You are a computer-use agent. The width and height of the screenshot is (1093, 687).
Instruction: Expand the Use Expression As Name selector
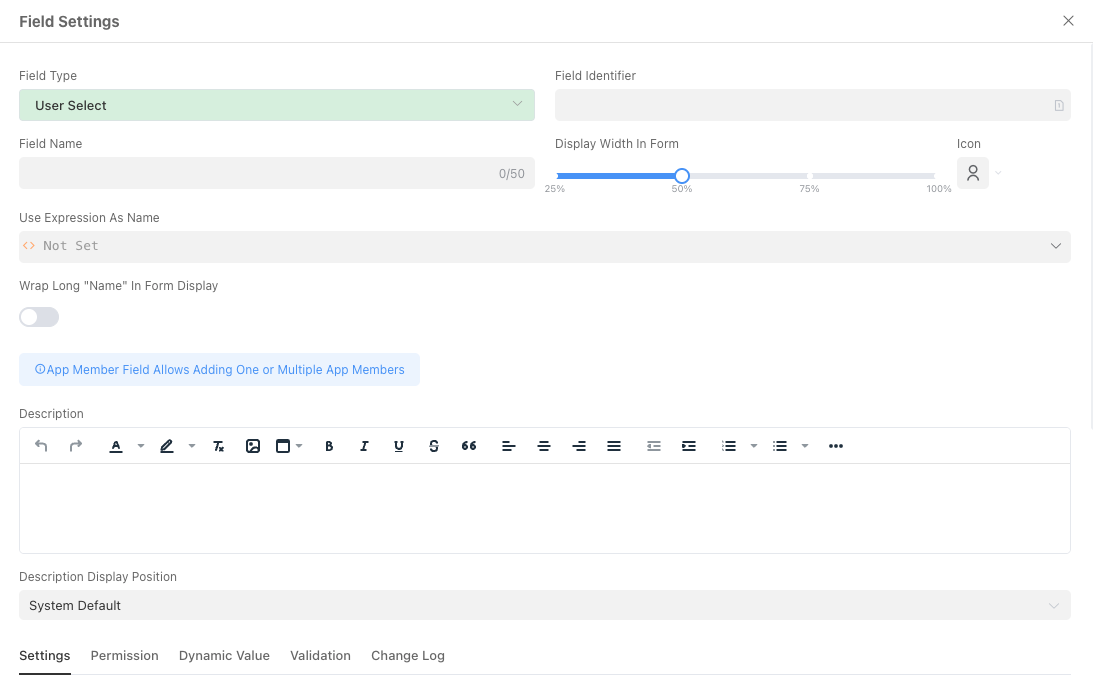(544, 246)
